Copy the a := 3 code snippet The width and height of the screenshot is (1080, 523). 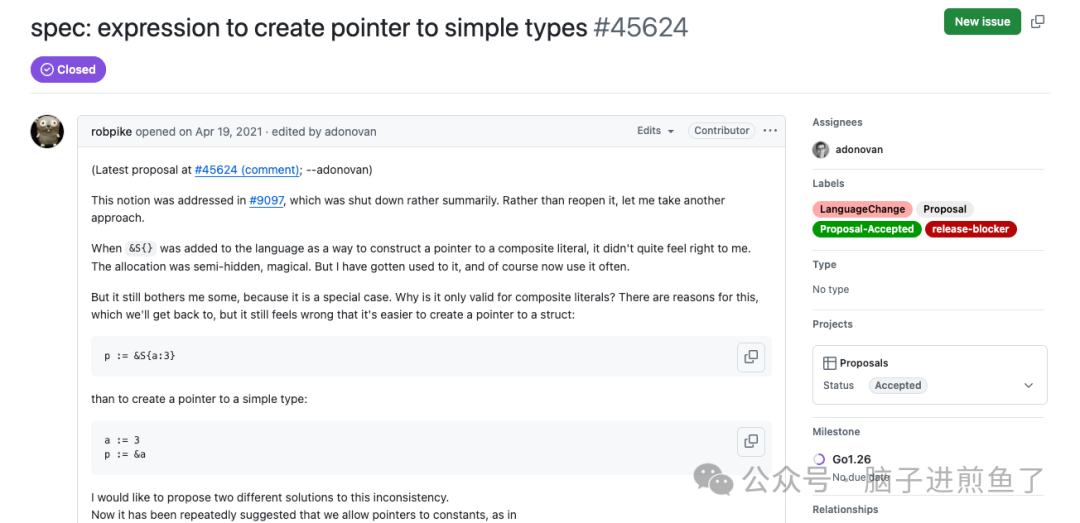pos(750,441)
